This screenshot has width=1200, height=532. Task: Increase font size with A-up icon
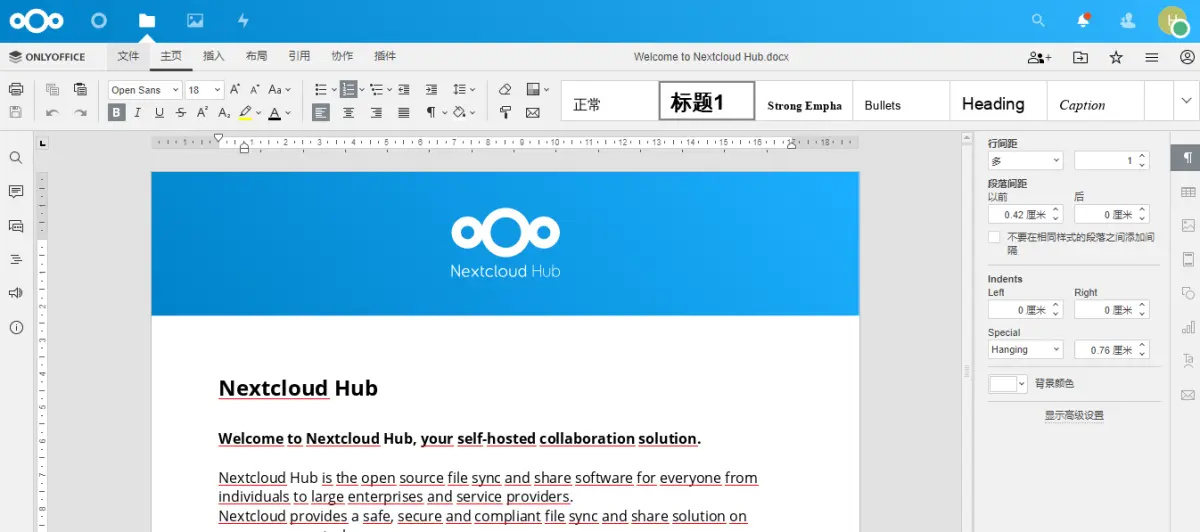[x=235, y=89]
